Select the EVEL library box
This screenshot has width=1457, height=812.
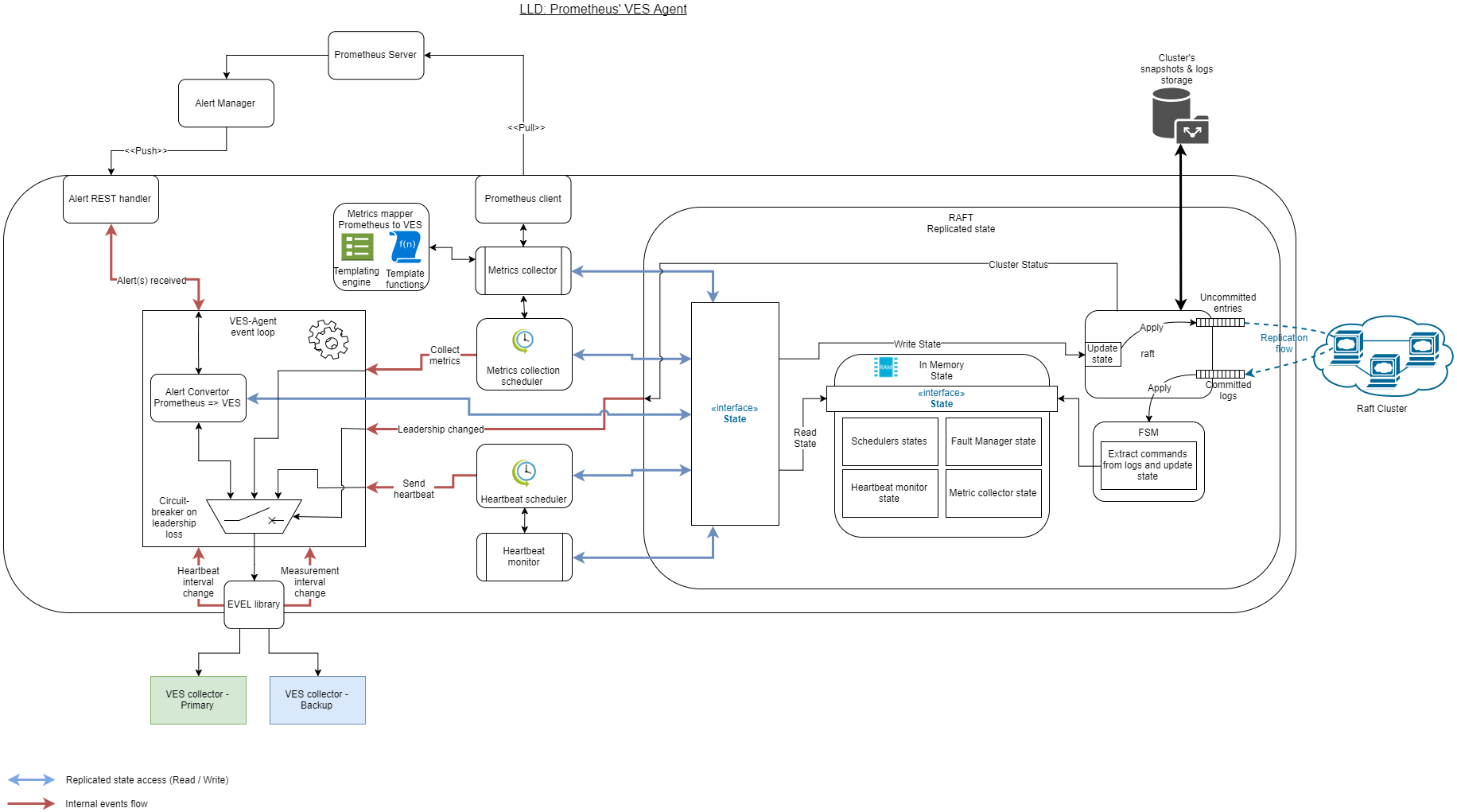point(254,604)
